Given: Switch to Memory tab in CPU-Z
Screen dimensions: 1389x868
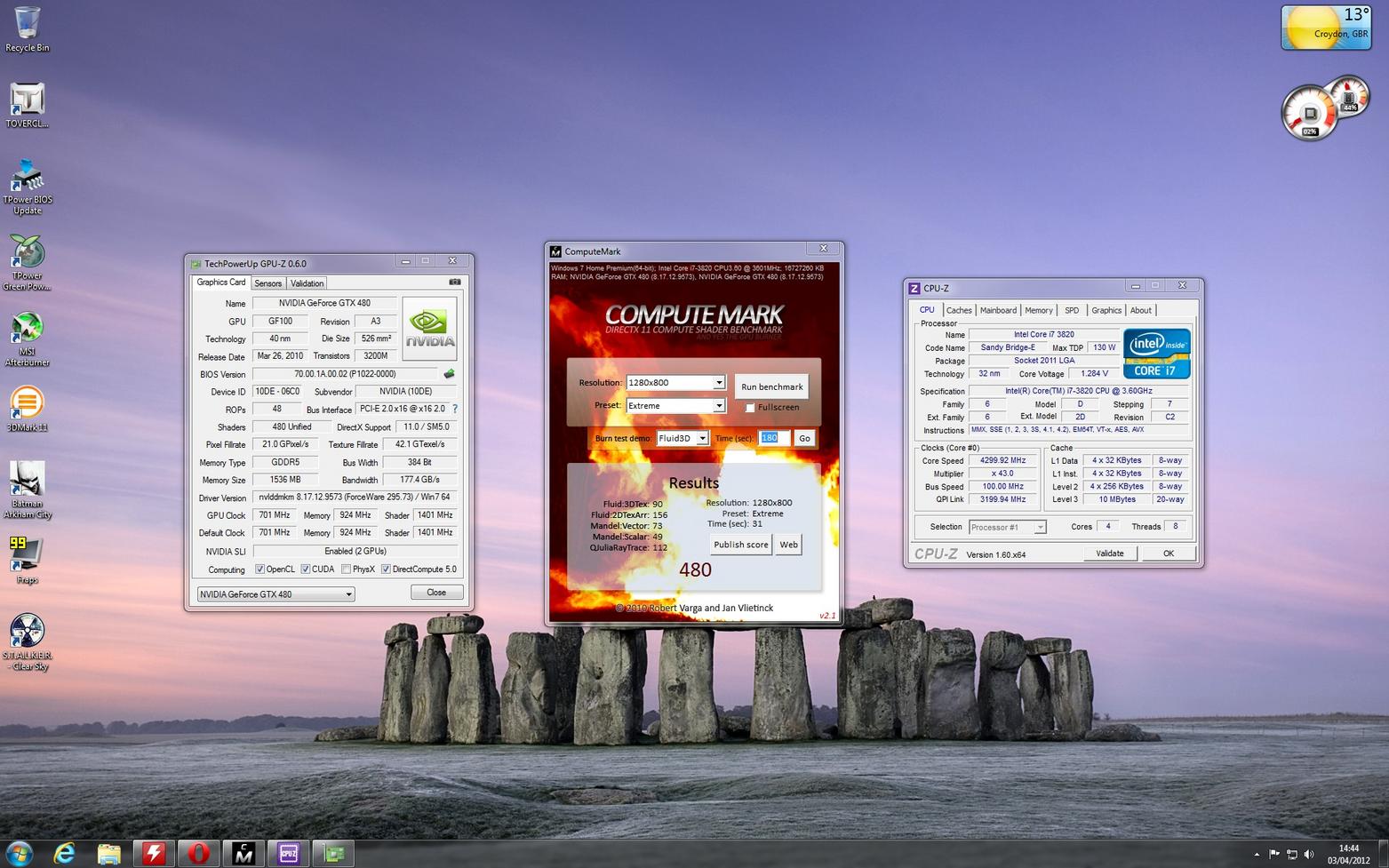Looking at the screenshot, I should pyautogui.click(x=1039, y=310).
